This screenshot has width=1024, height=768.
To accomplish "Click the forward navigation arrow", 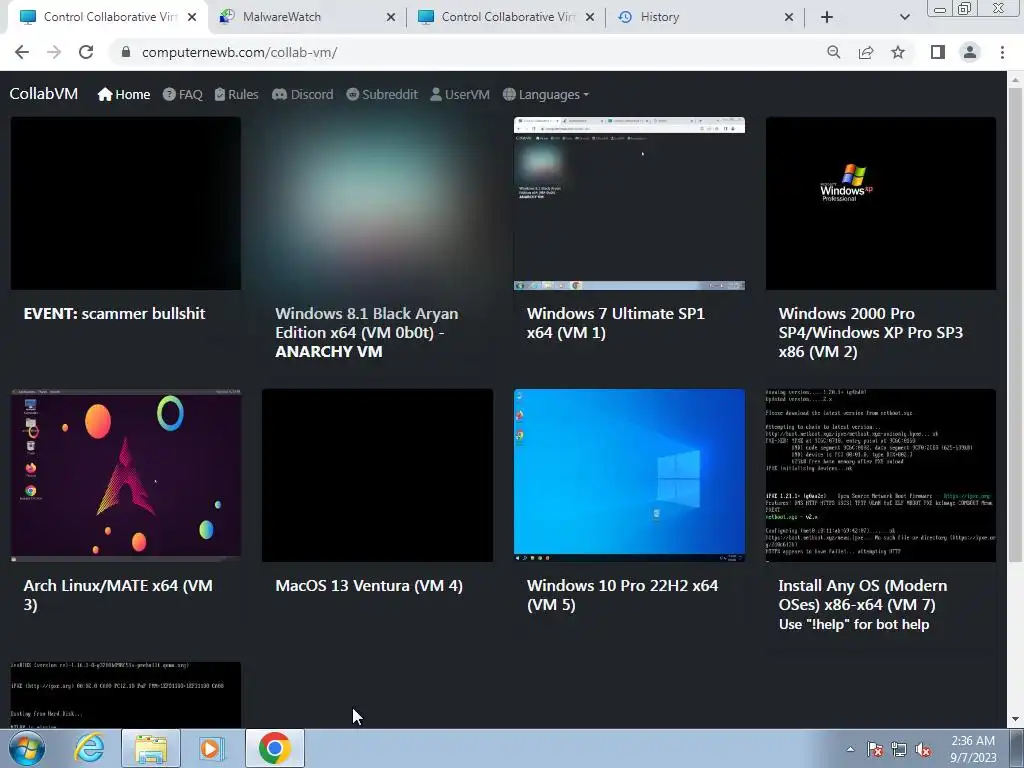I will (x=54, y=52).
